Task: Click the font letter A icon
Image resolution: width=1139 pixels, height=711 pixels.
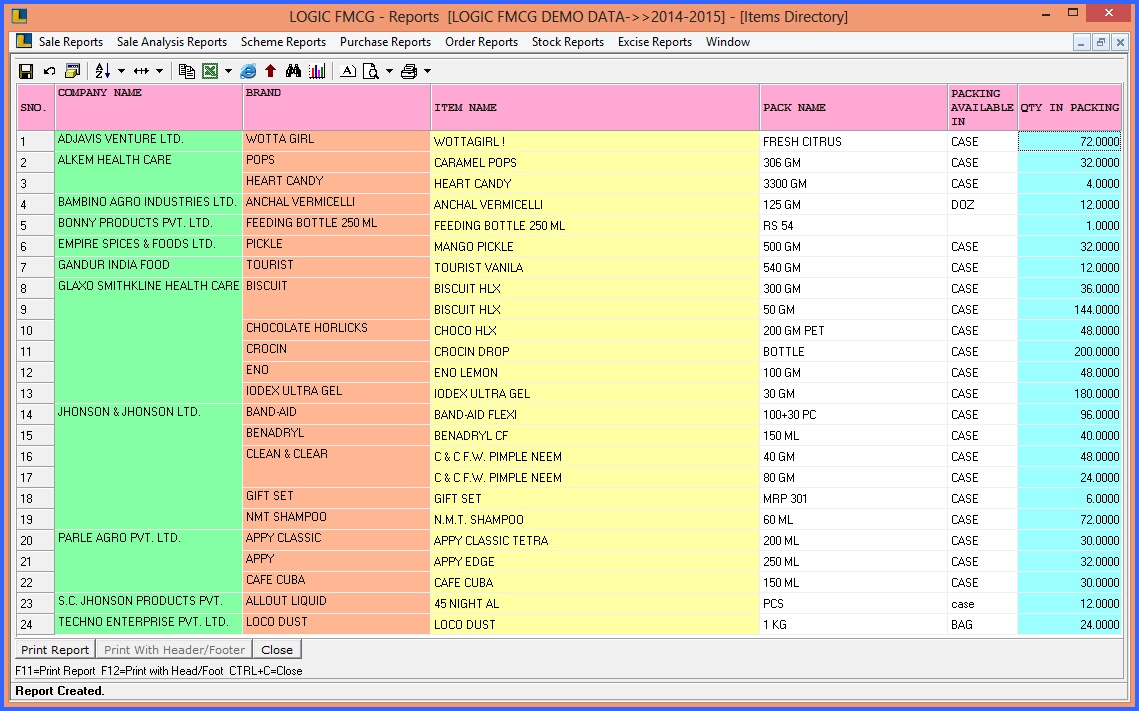Action: (348, 71)
